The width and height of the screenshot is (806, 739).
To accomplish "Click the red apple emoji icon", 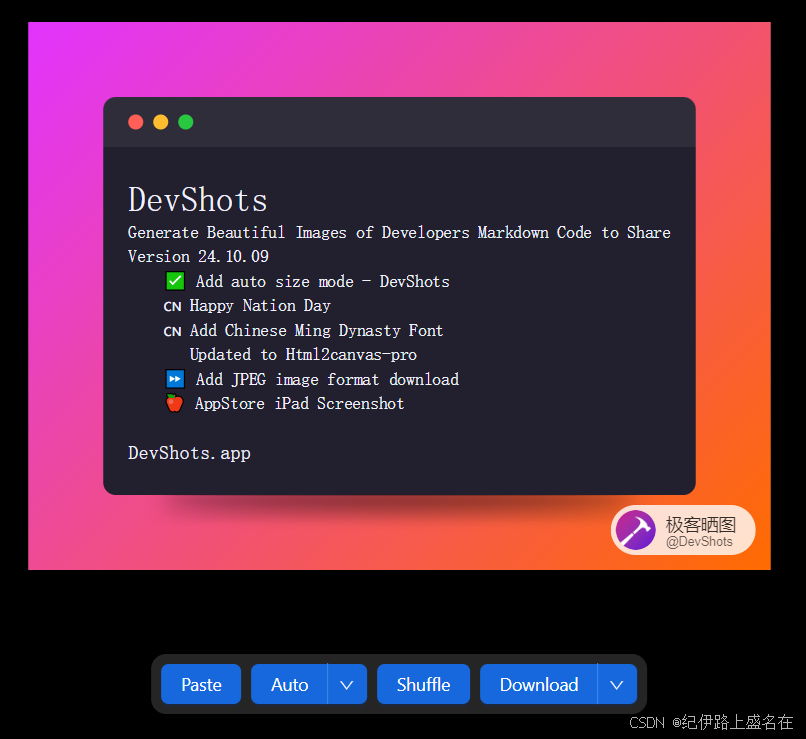I will coord(174,403).
